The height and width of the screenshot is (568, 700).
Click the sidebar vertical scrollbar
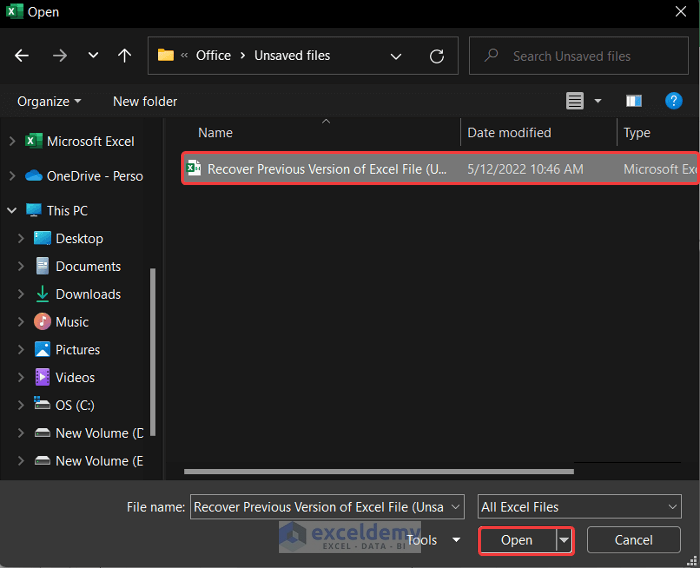pos(153,352)
